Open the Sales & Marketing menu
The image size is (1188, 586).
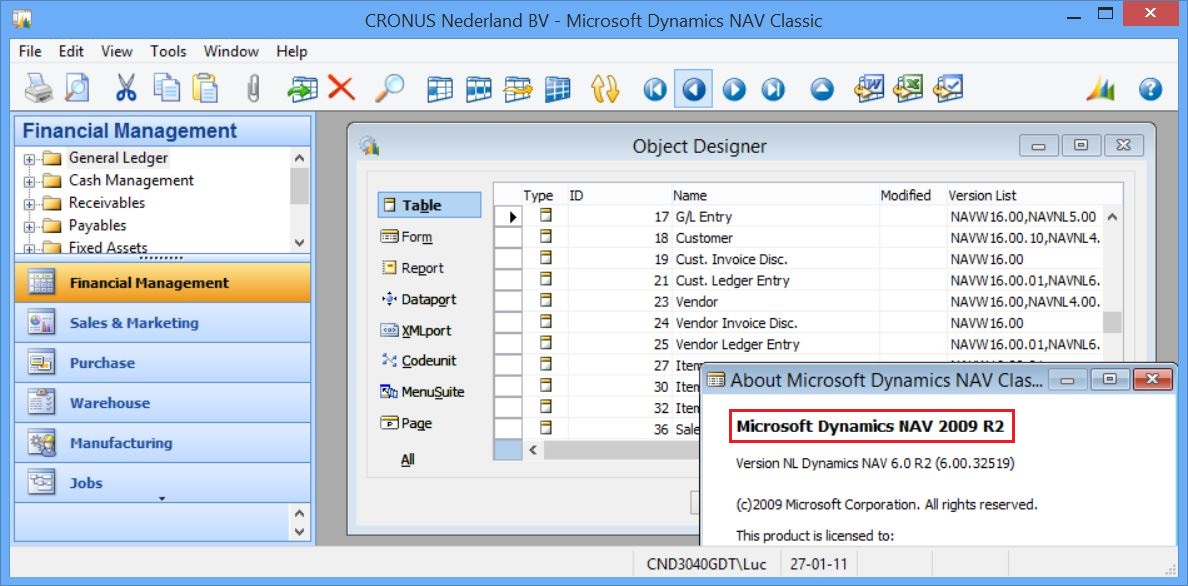click(x=162, y=322)
